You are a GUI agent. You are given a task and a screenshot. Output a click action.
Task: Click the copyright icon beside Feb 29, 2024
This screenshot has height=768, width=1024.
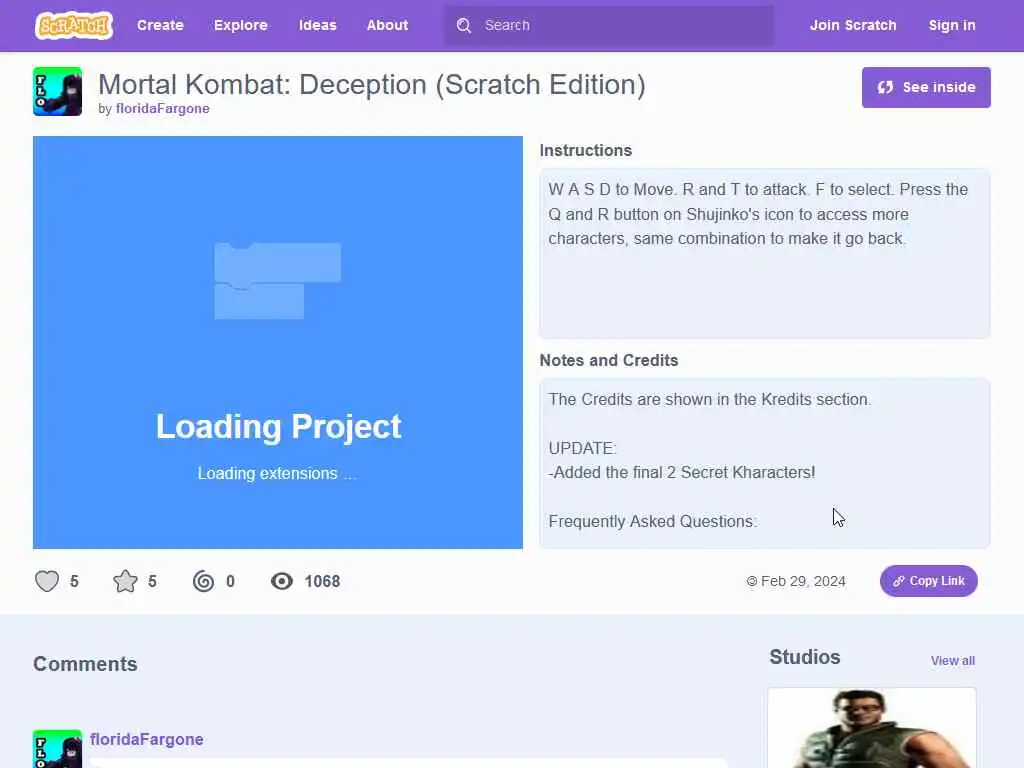[752, 581]
